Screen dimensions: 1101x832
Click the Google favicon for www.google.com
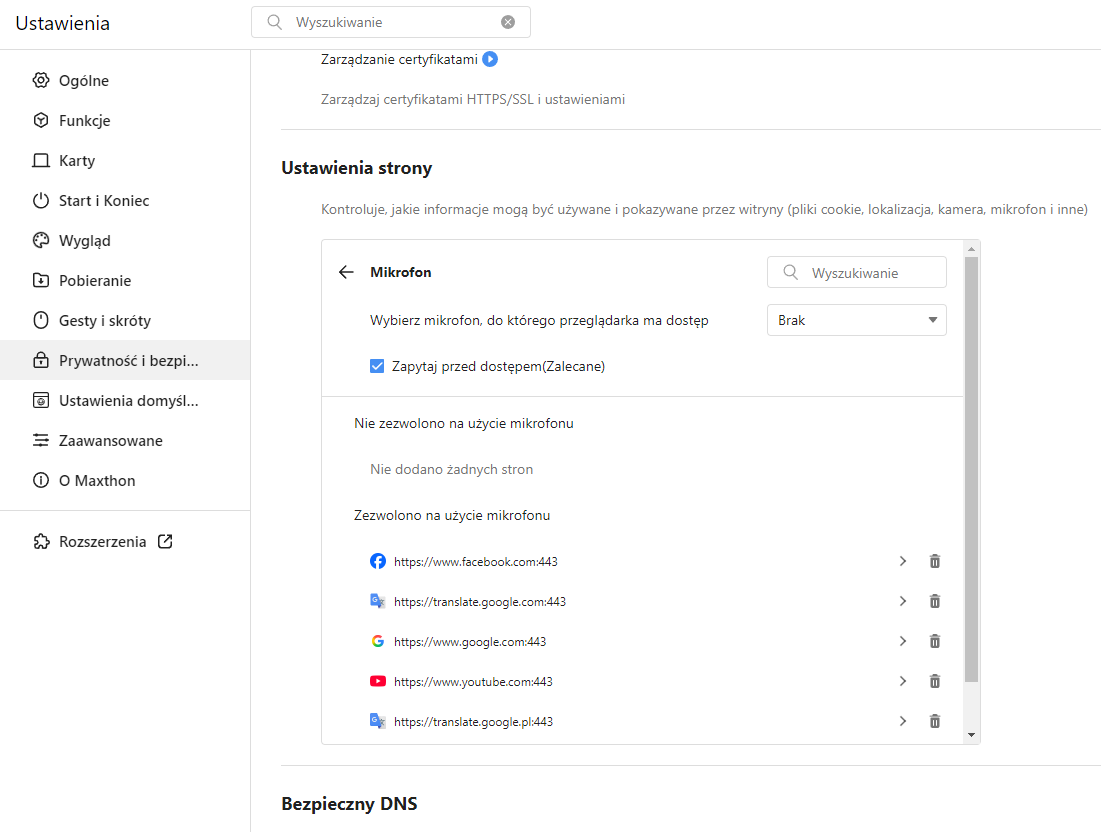[378, 641]
